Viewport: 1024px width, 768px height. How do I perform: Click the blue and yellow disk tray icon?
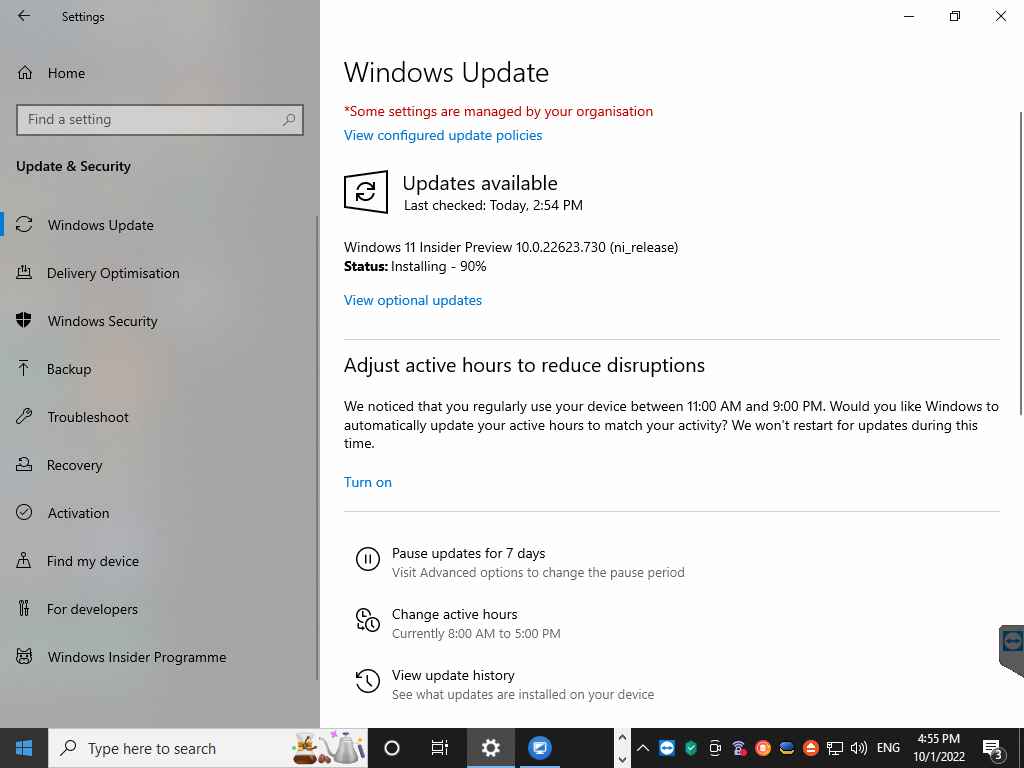click(x=787, y=748)
